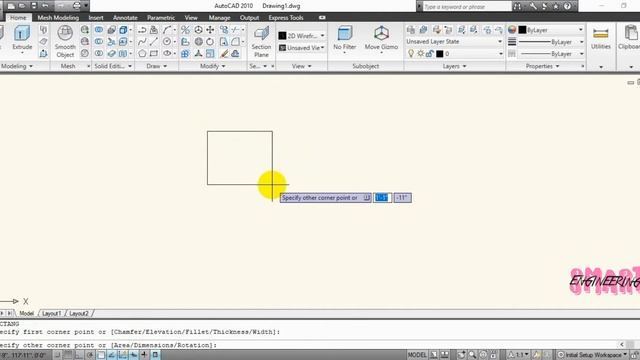Toggle layer 0 freeze sun icon

[420, 53]
